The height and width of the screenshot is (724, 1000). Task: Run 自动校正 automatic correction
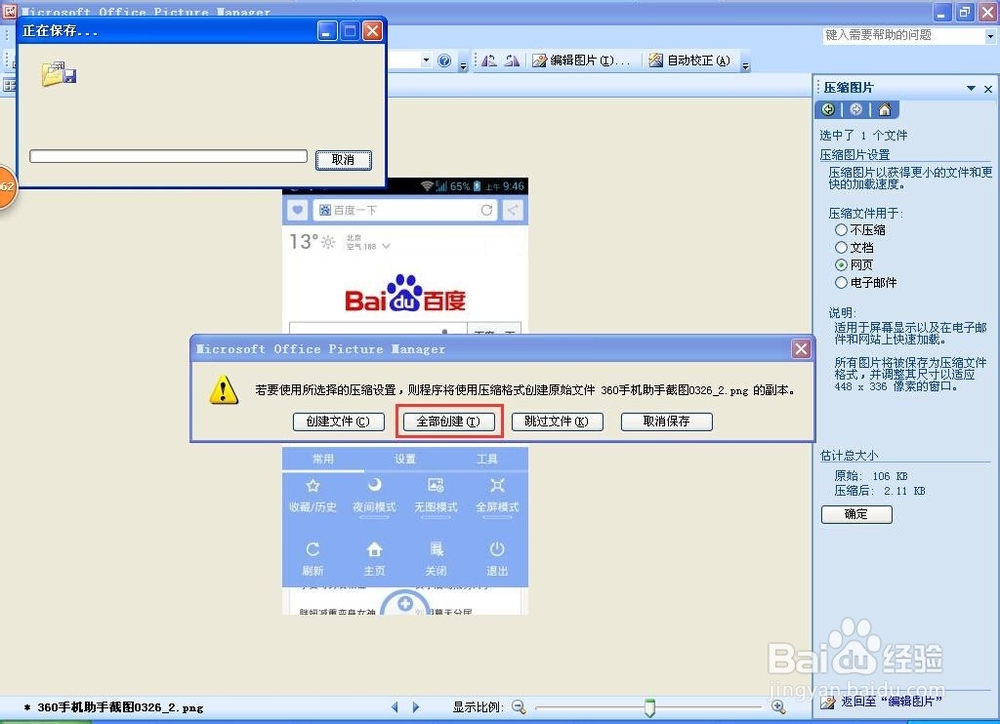[696, 60]
